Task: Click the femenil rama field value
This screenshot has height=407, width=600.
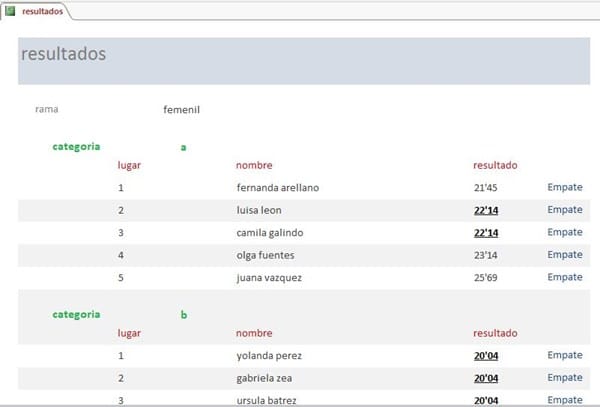Action: pos(182,110)
